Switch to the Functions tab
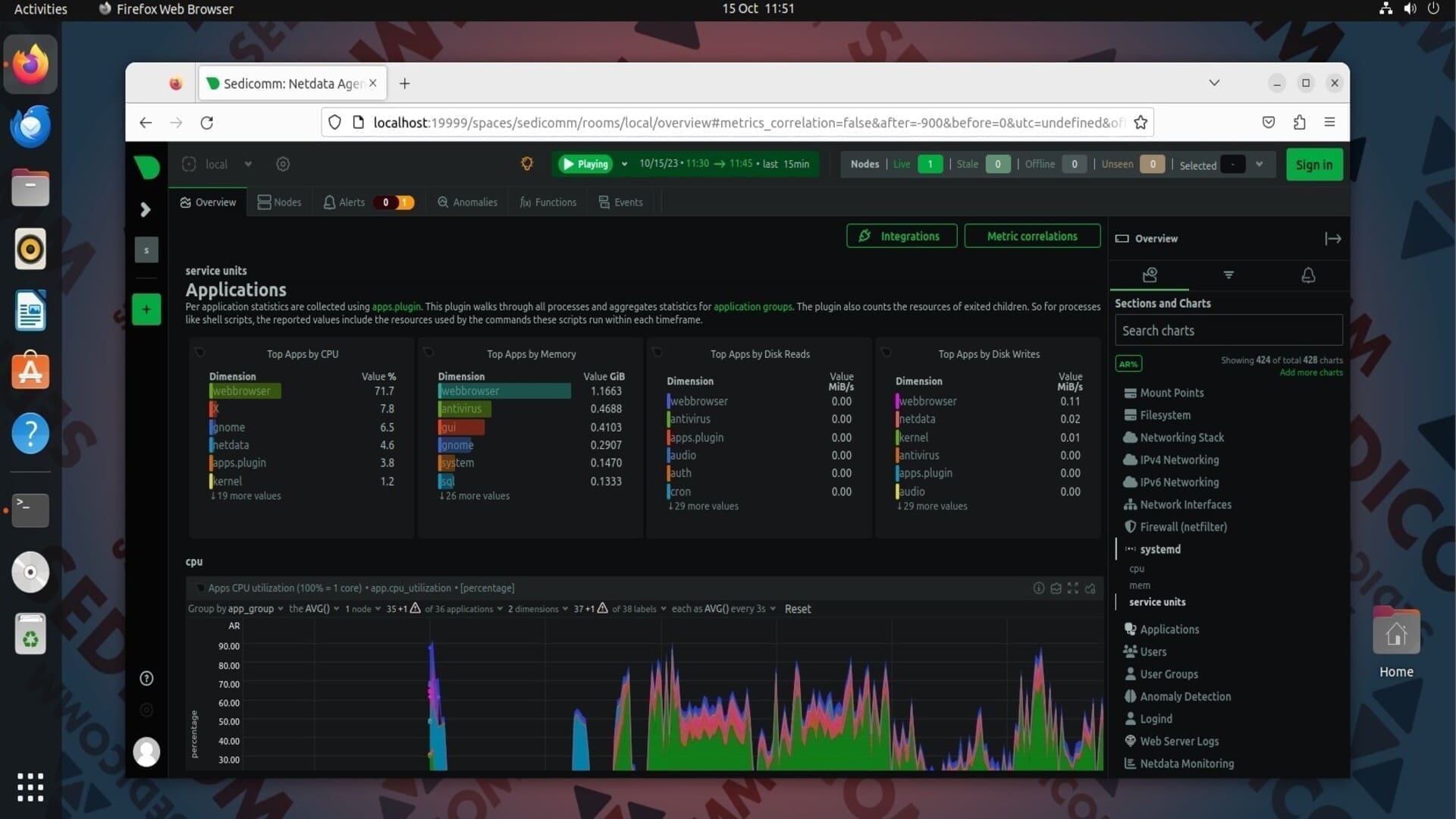 tap(548, 202)
